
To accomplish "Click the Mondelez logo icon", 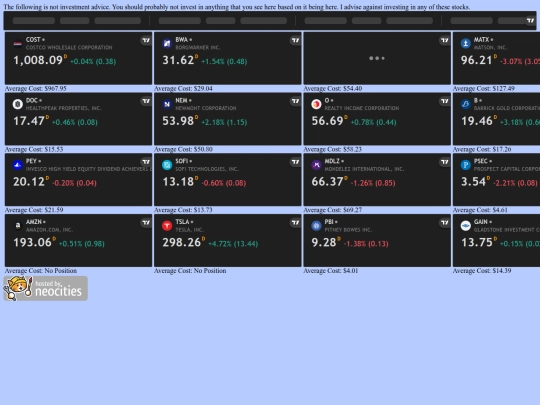I will click(x=316, y=165).
